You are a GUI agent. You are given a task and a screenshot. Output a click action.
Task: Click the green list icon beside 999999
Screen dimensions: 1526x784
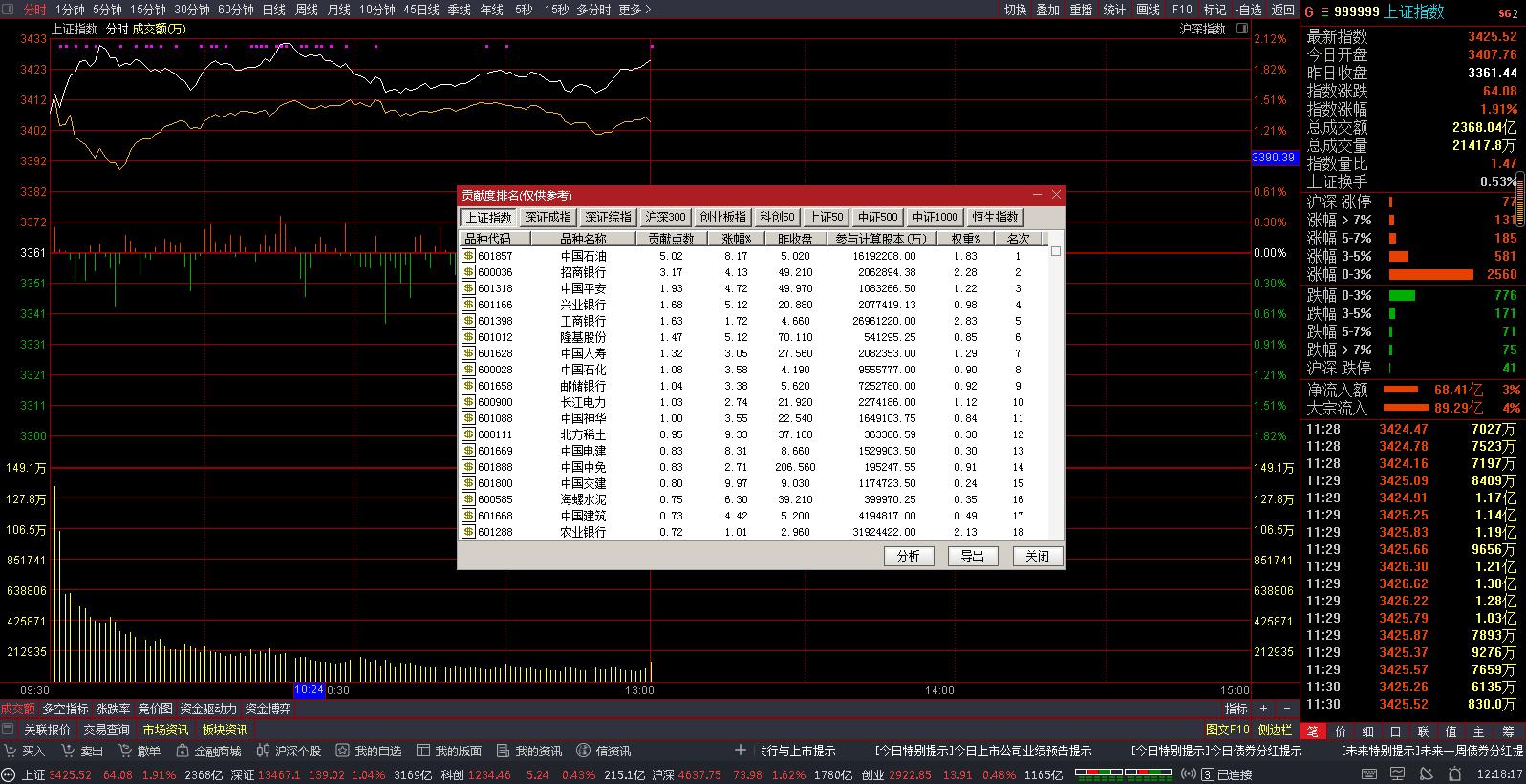tap(1324, 12)
